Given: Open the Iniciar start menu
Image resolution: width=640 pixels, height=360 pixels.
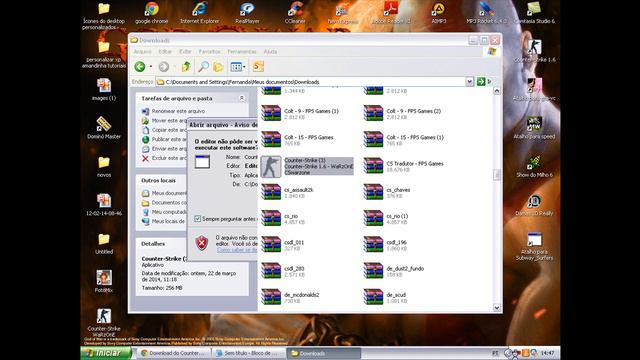Looking at the screenshot, I should (105, 353).
